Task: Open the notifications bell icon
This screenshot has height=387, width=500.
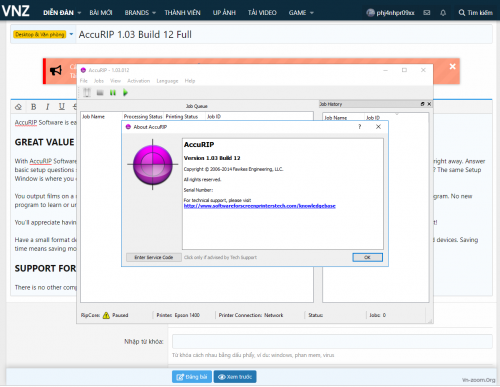Action: coord(443,13)
